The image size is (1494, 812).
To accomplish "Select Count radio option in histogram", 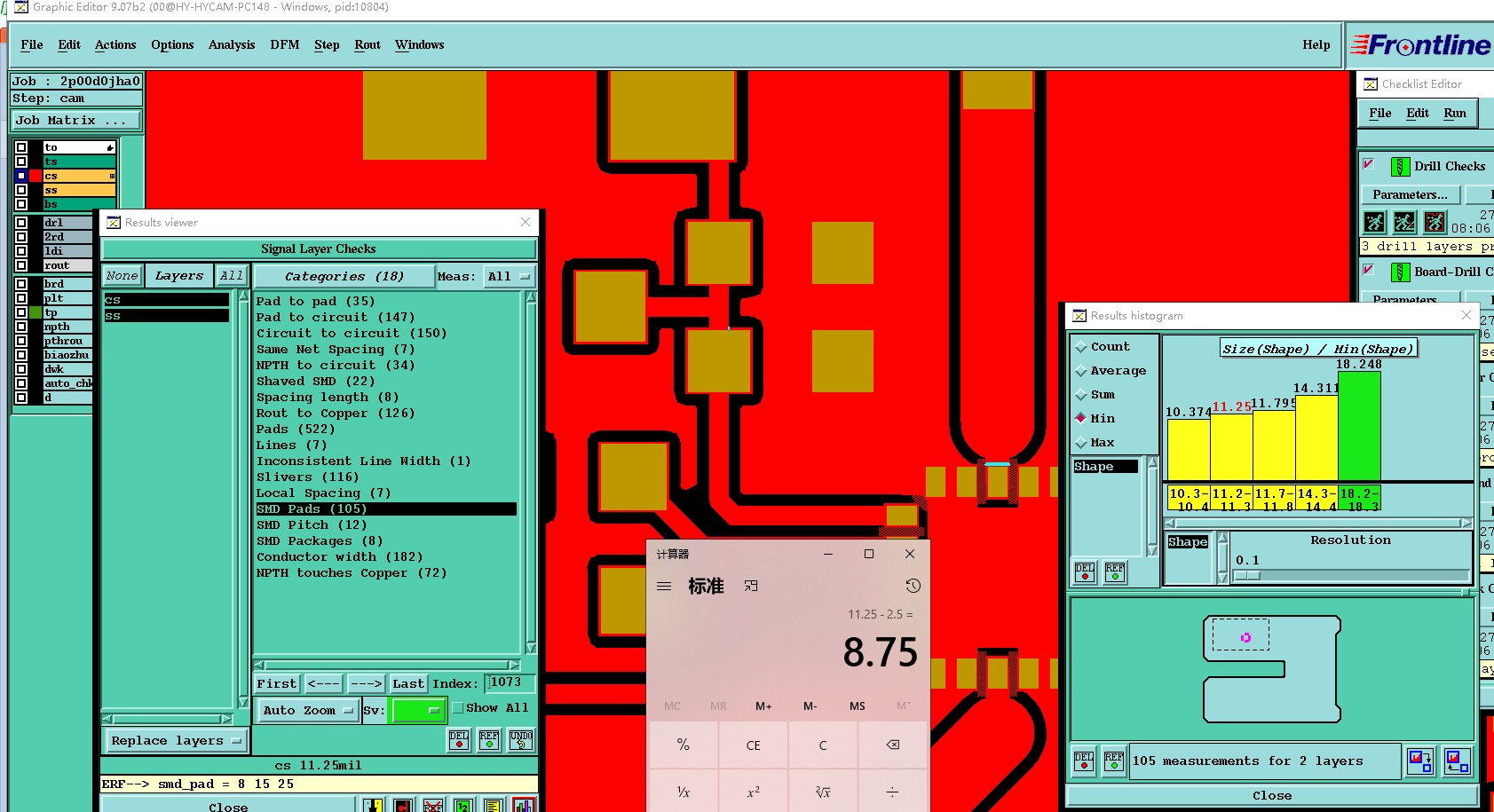I will pyautogui.click(x=1102, y=347).
